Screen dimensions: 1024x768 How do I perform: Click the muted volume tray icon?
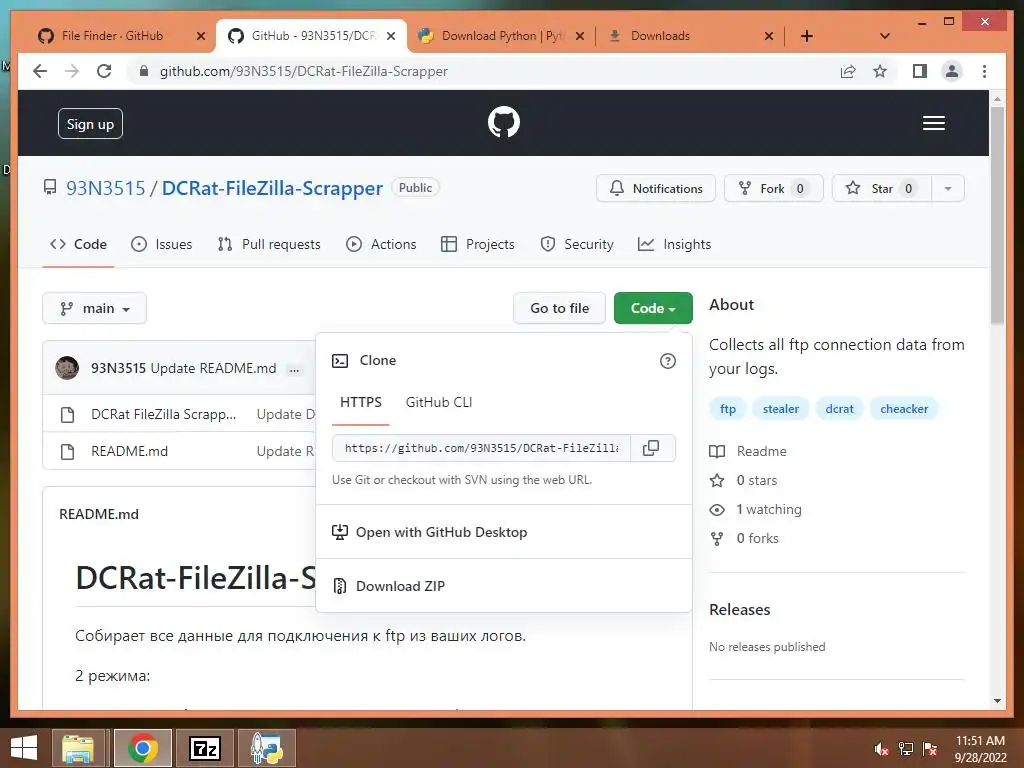tap(881, 749)
